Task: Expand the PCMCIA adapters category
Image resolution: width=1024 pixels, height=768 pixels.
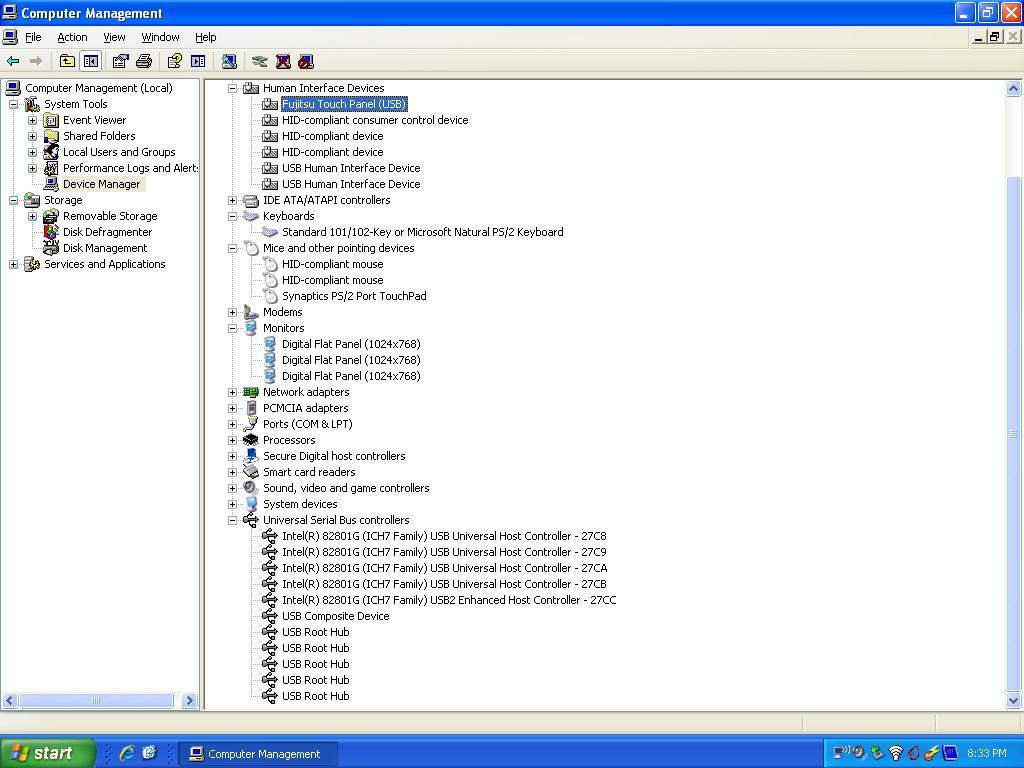Action: pyautogui.click(x=232, y=408)
